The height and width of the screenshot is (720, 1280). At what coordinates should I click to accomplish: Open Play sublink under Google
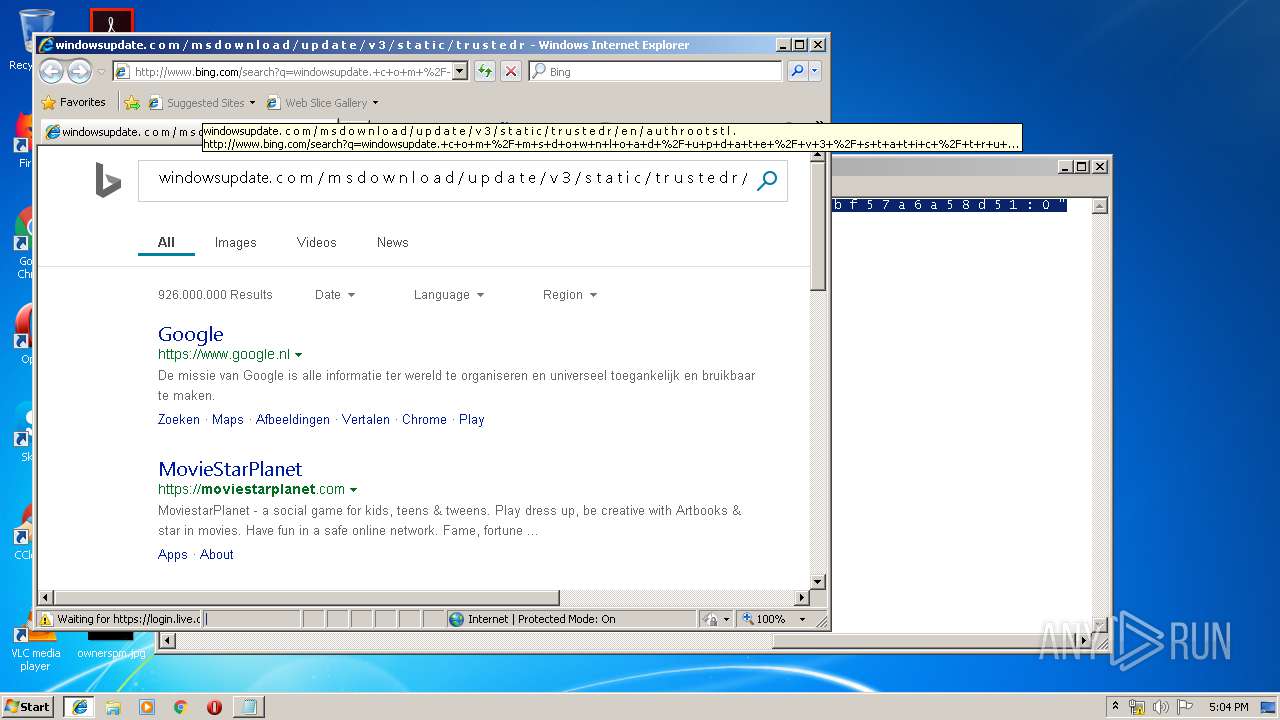coord(472,419)
